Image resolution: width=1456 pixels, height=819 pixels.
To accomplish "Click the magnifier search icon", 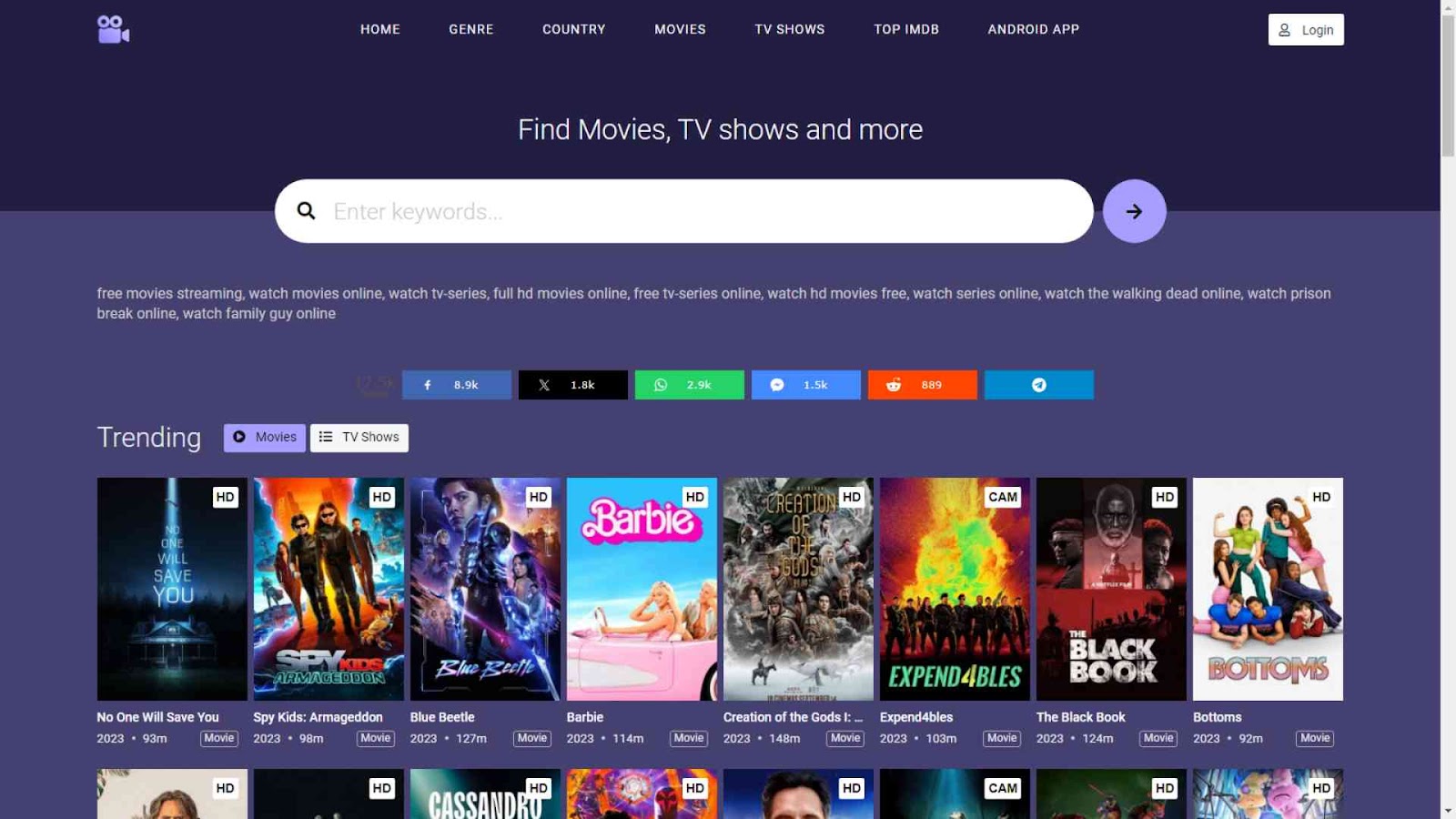I will pyautogui.click(x=307, y=211).
